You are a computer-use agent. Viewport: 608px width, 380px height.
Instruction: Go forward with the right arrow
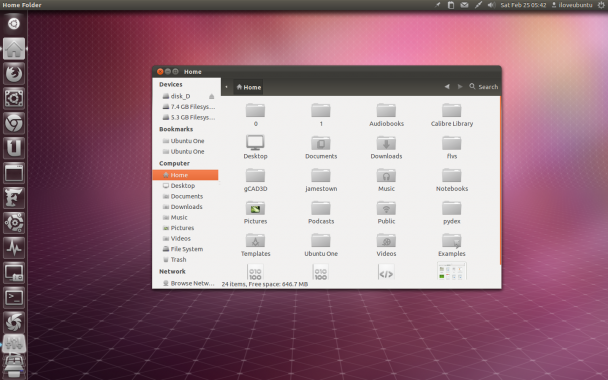tap(460, 86)
